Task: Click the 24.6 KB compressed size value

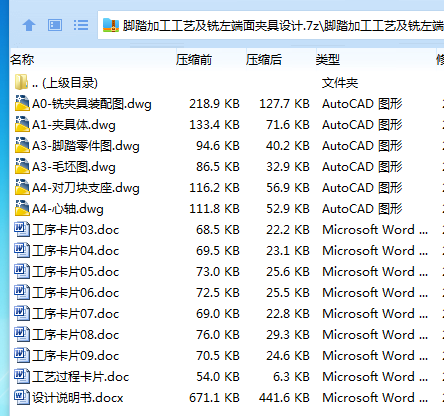Action: pos(288,356)
